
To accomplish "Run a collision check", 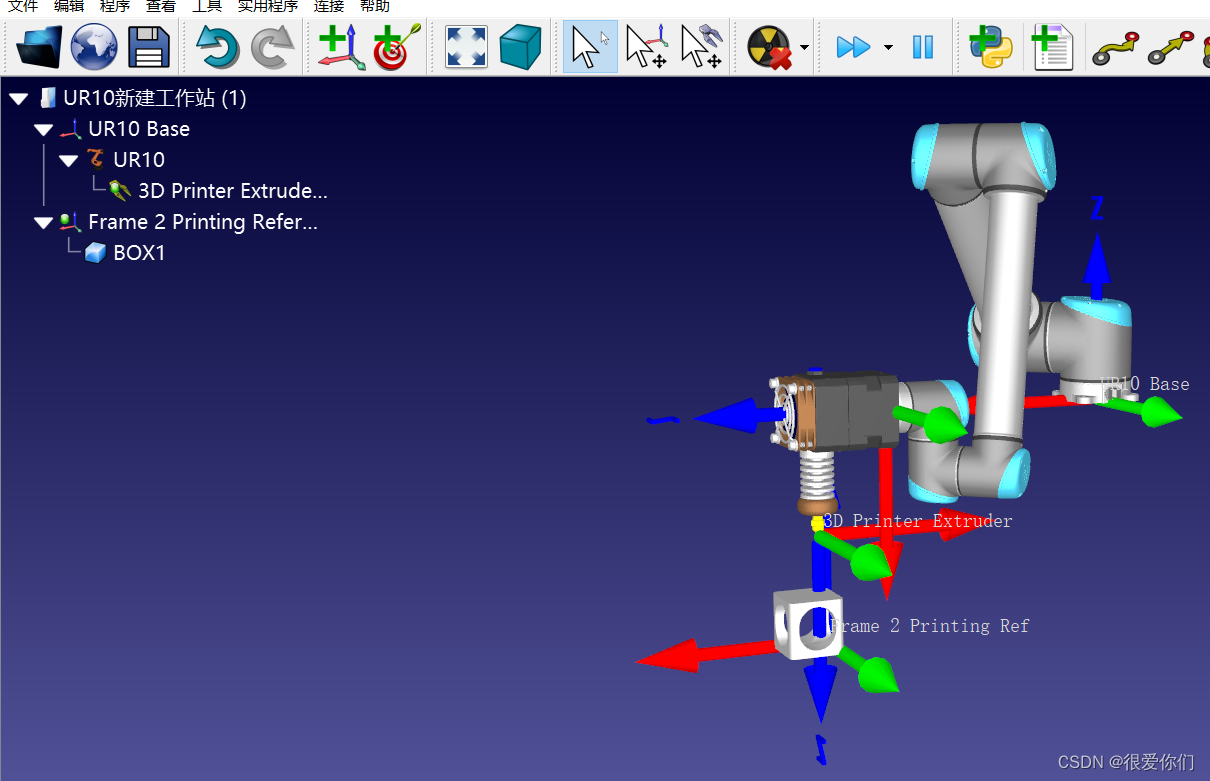I will coord(768,46).
